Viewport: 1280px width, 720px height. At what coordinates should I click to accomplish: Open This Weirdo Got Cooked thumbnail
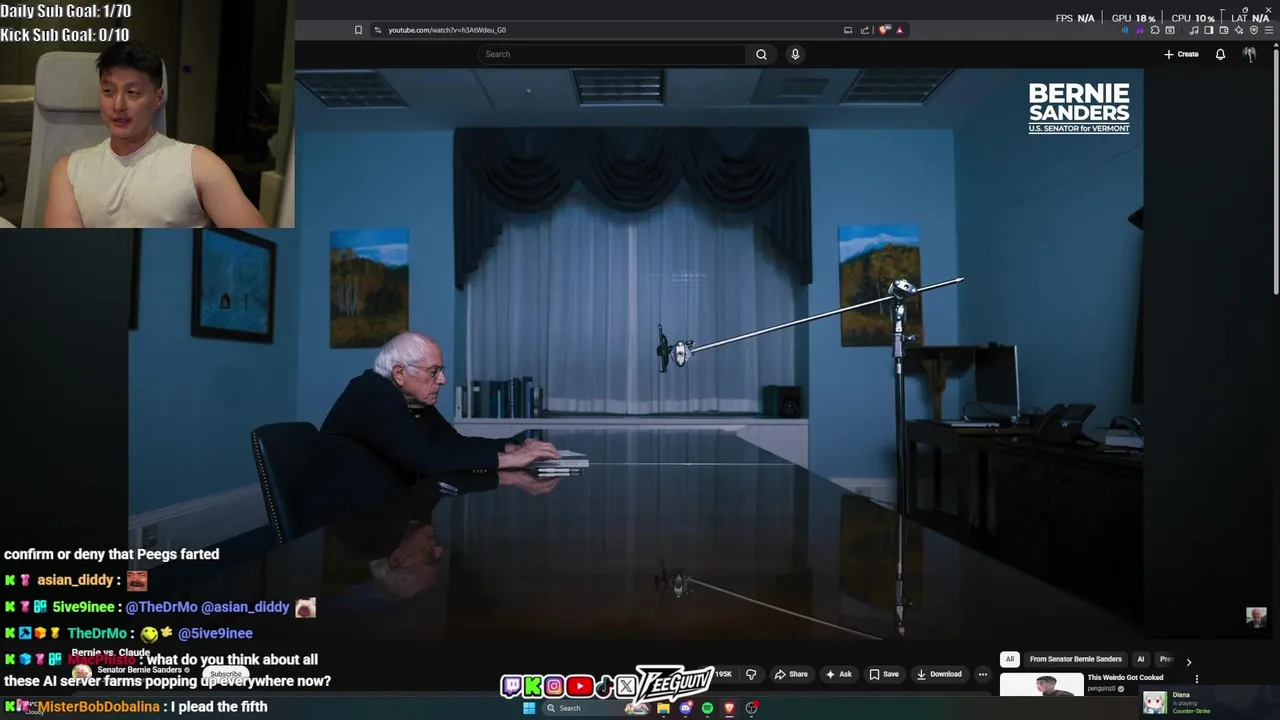(1041, 685)
